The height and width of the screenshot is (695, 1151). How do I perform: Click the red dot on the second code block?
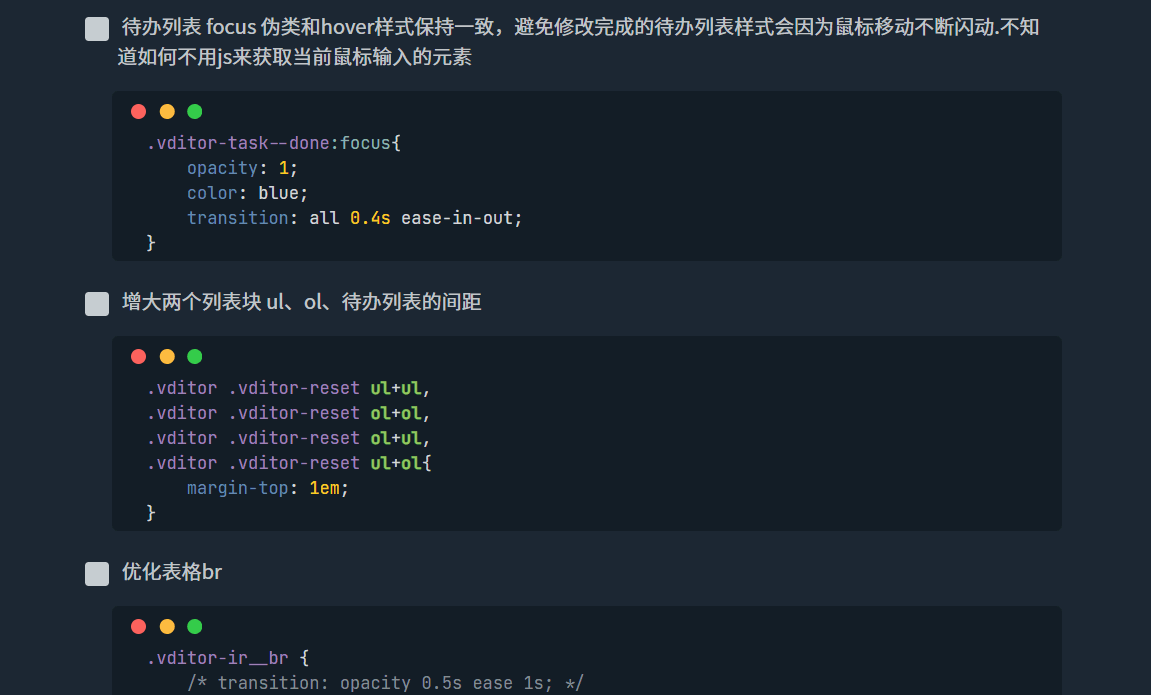click(x=138, y=356)
